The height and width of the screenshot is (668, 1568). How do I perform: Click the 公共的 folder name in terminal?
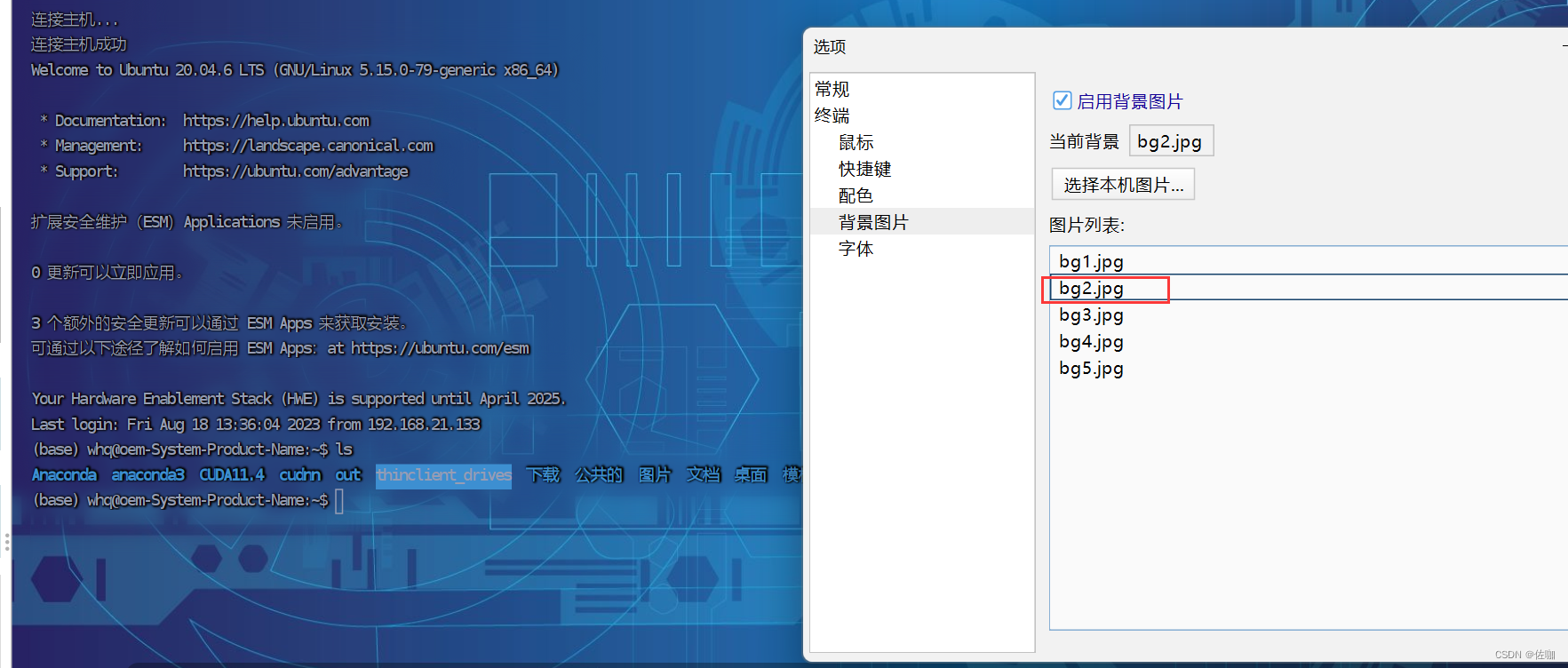(599, 474)
